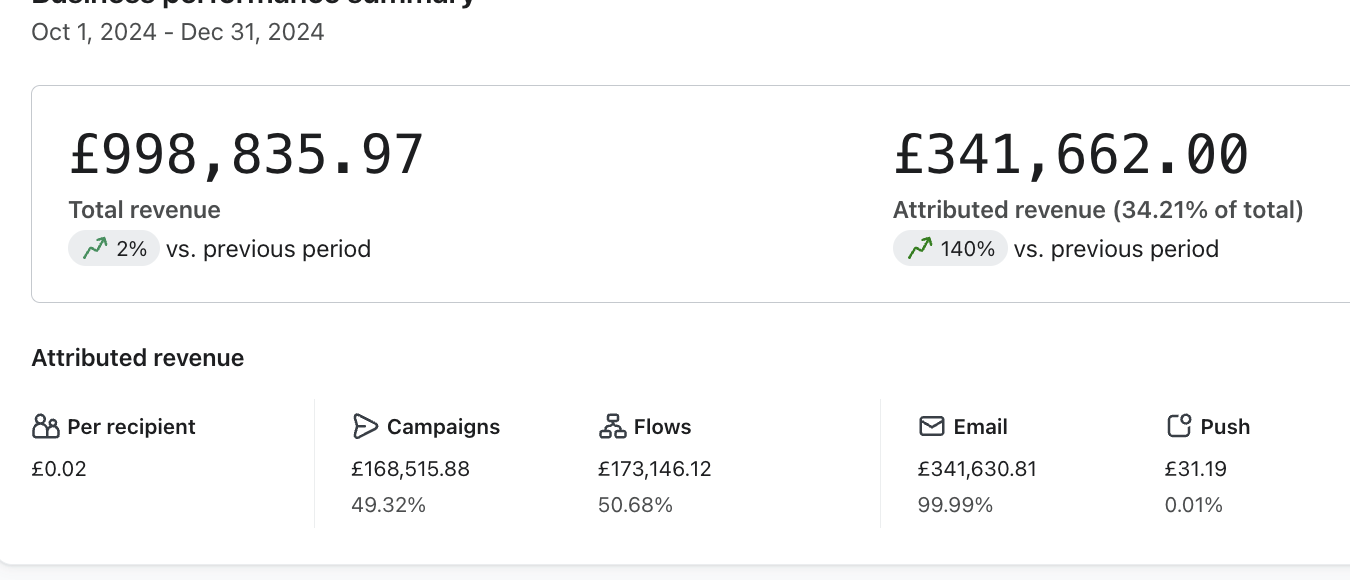Click the date range Oct 1 - Dec 31, 2024
Screen dimensions: 1350x580
pyautogui.click(x=178, y=32)
